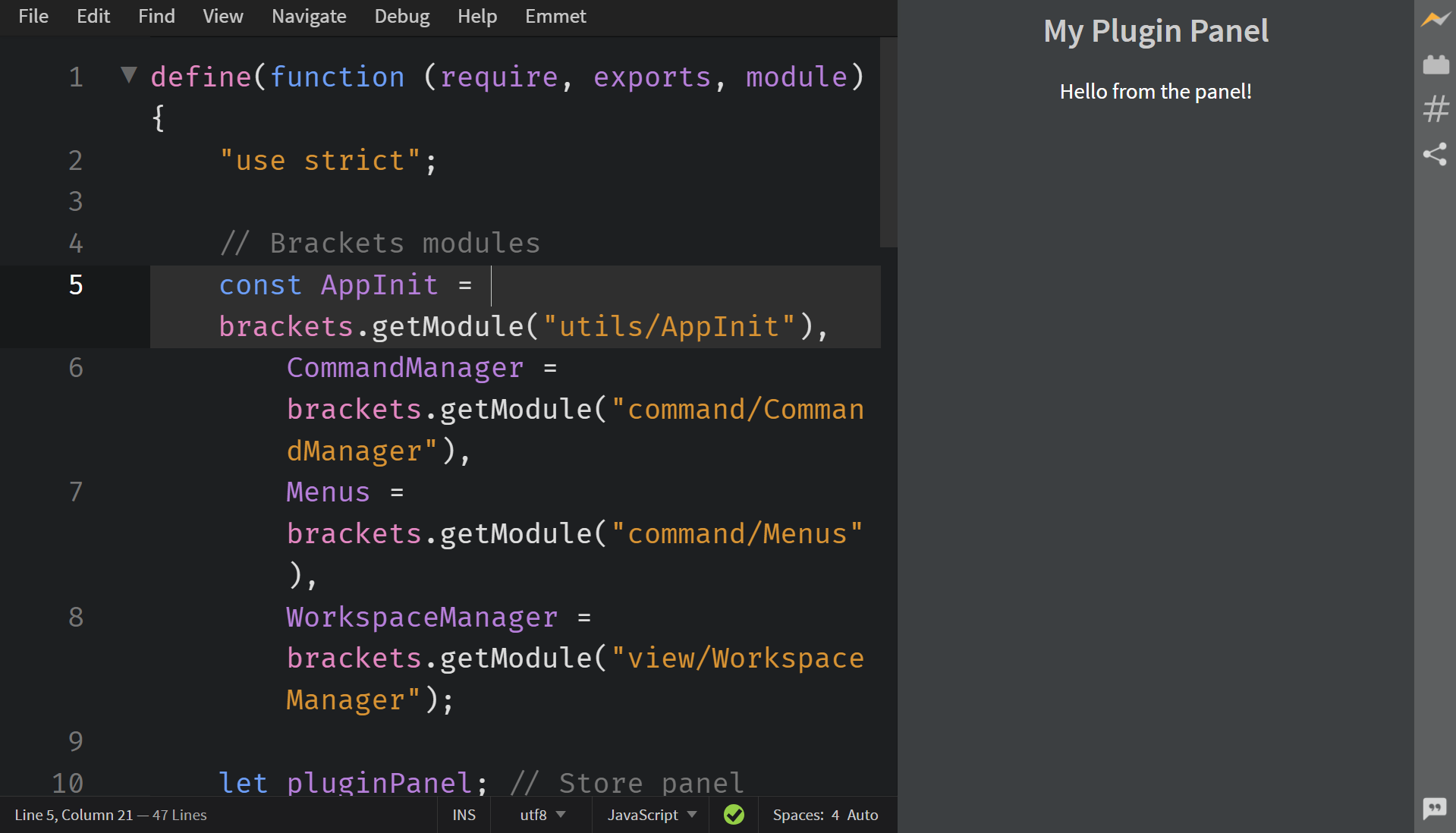Viewport: 1456px width, 833px height.
Task: Open the Emmet menu
Action: (x=555, y=16)
